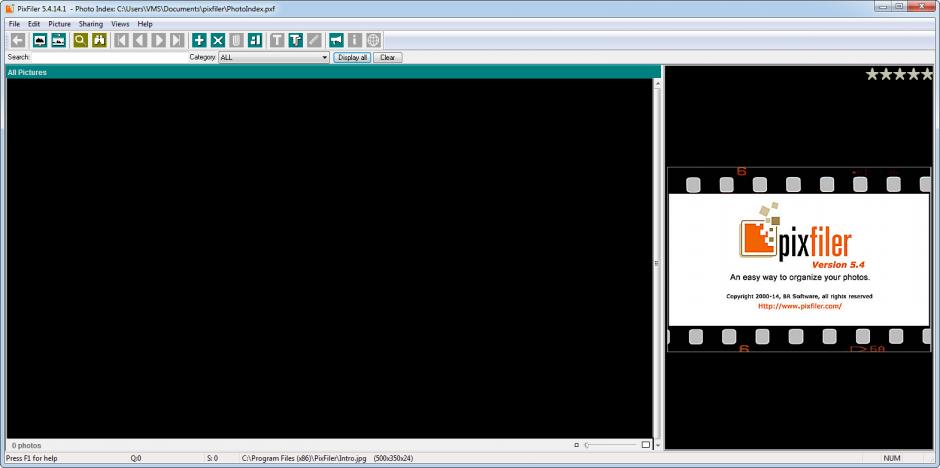This screenshot has width=940, height=468.
Task: Go to the previous picture icon
Action: pyautogui.click(x=140, y=40)
